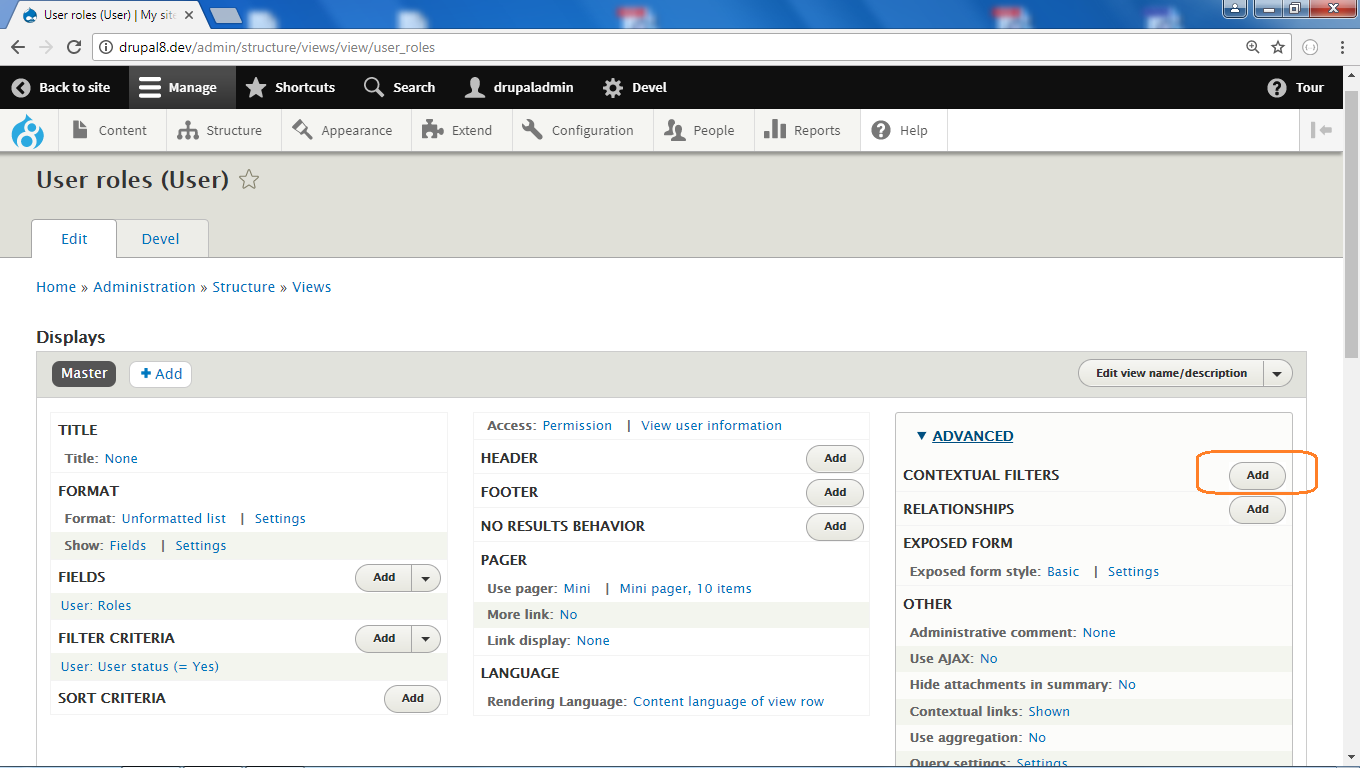Bookmark the page via the address bar star
This screenshot has width=1360, height=768.
coord(1278,46)
